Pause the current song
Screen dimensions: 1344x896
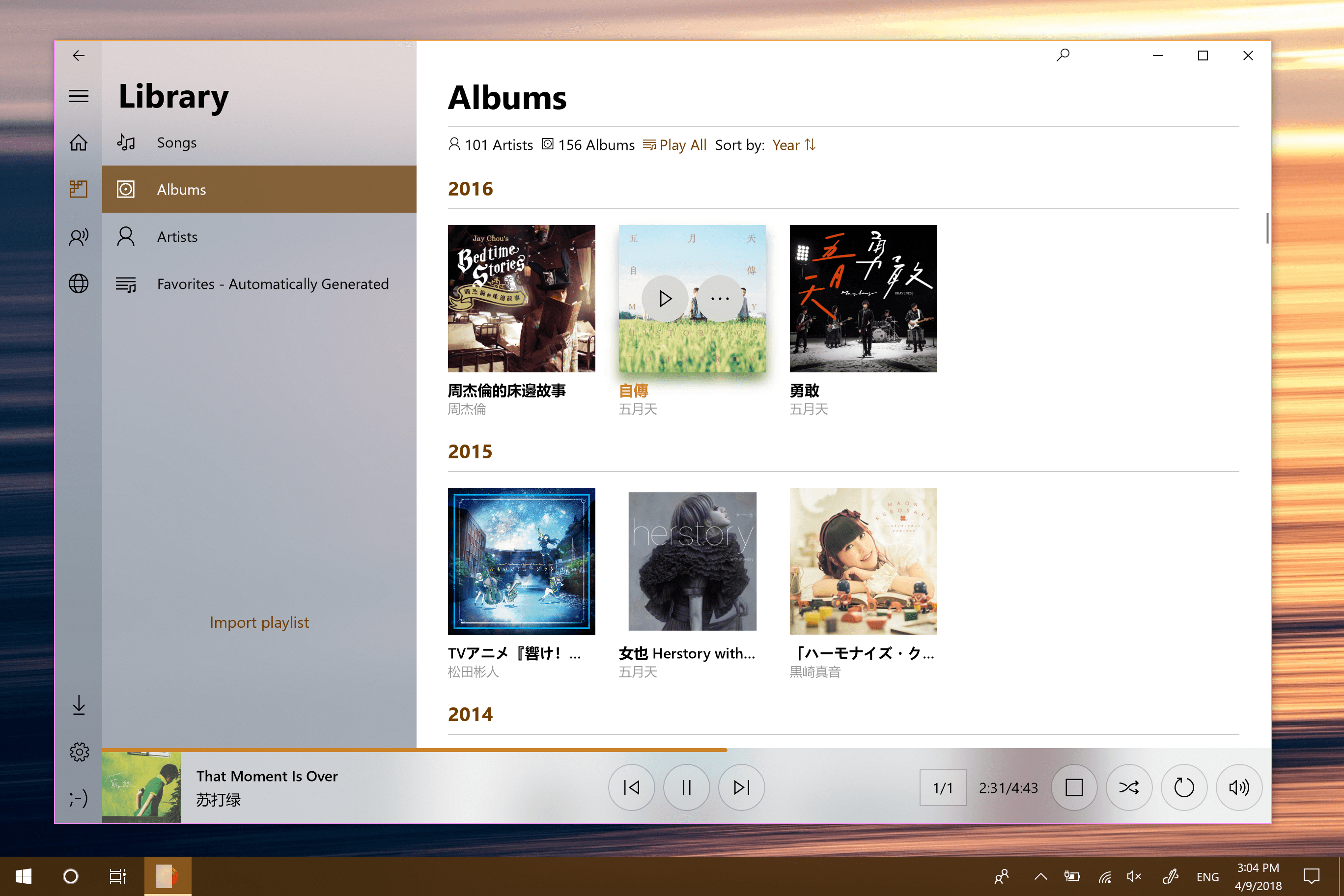[686, 787]
